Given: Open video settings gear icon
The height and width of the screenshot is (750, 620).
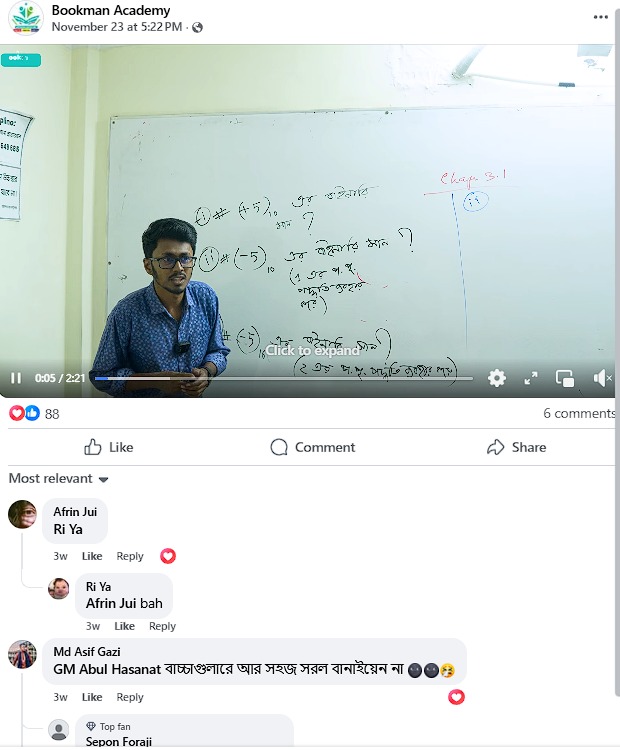Looking at the screenshot, I should point(497,378).
